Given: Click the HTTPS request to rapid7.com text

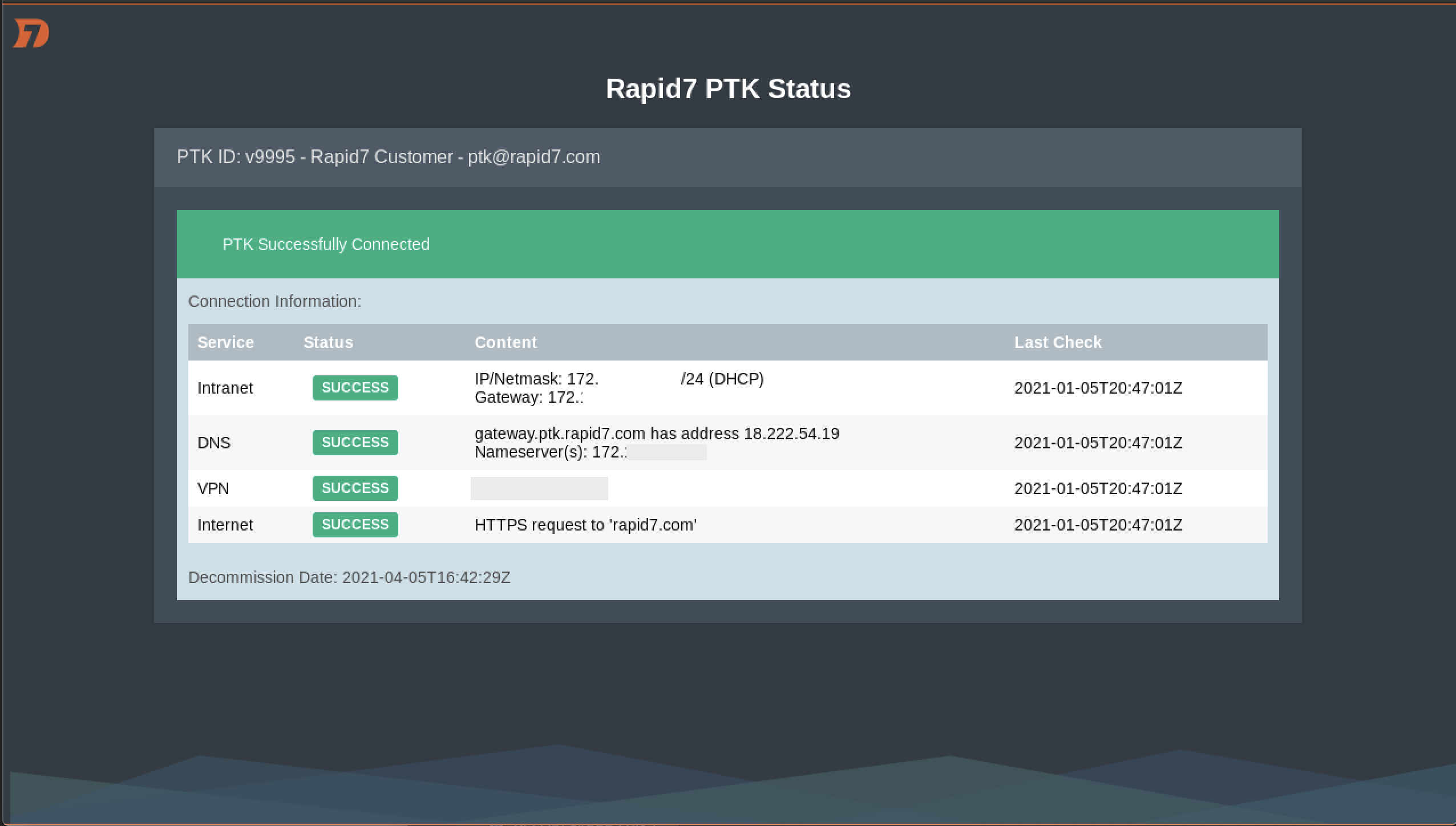Looking at the screenshot, I should click(x=585, y=525).
